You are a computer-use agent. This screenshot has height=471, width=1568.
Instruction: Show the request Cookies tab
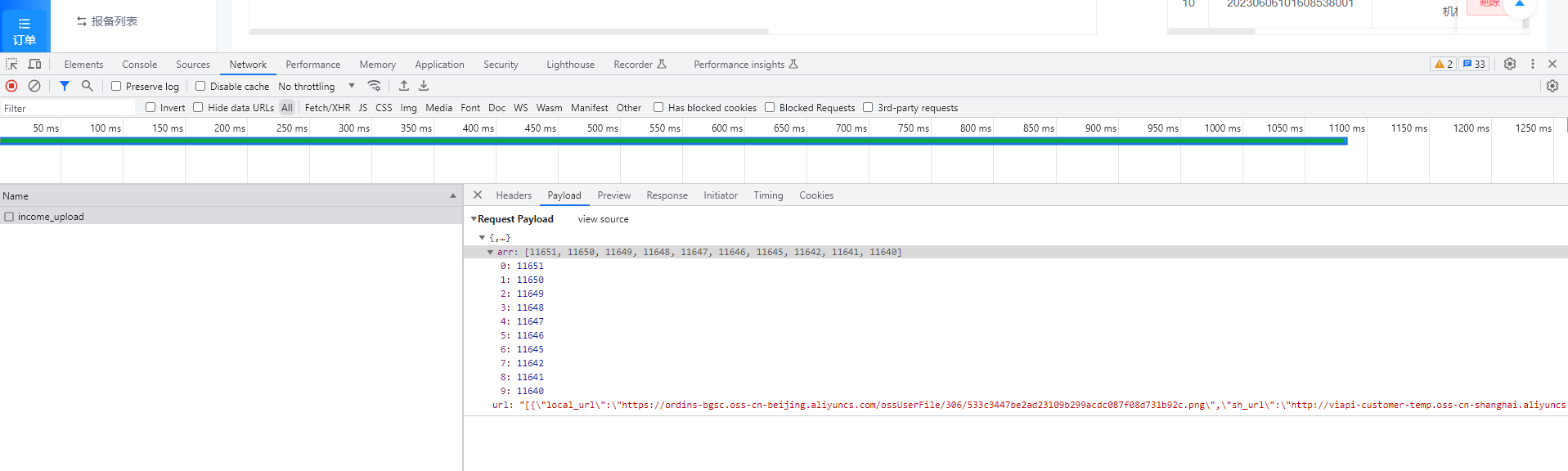coord(816,195)
